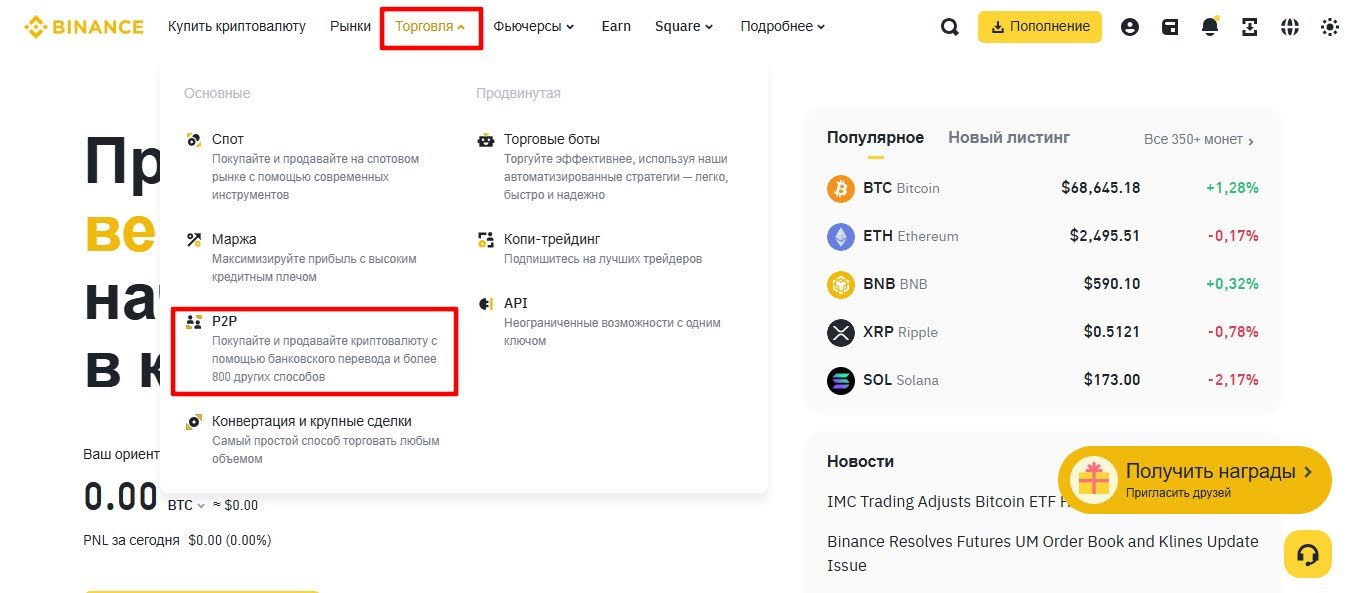Open the Рынки menu item

point(350,27)
